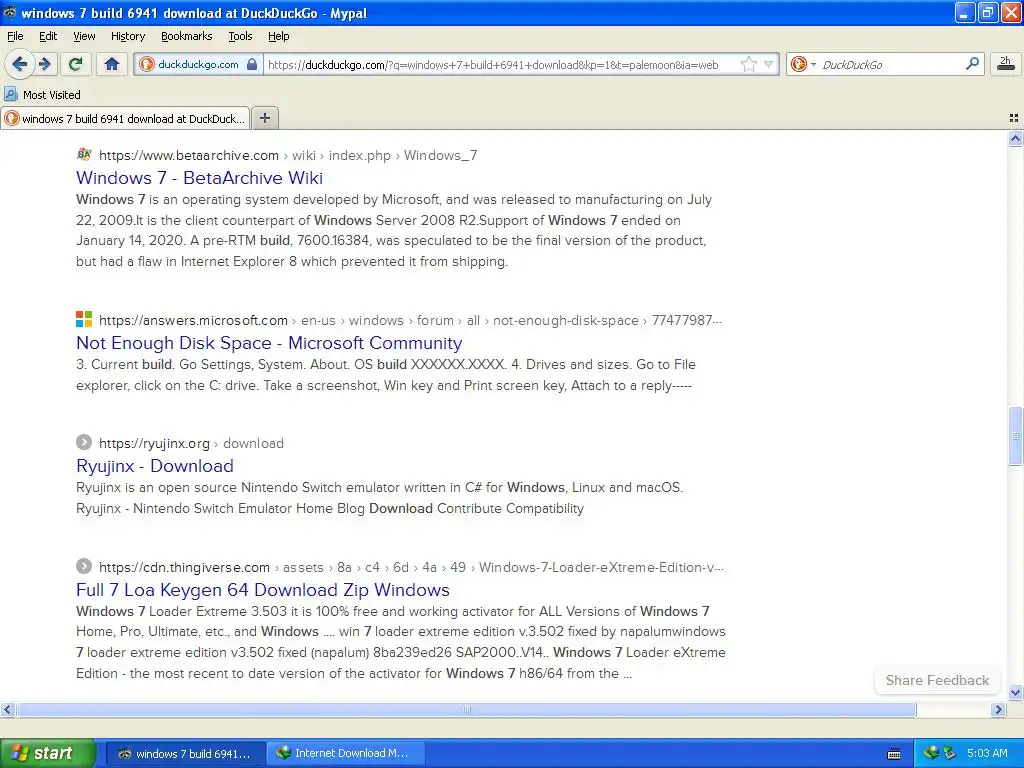
Task: Click the Most Visited bookmarks folder
Action: (x=42, y=95)
